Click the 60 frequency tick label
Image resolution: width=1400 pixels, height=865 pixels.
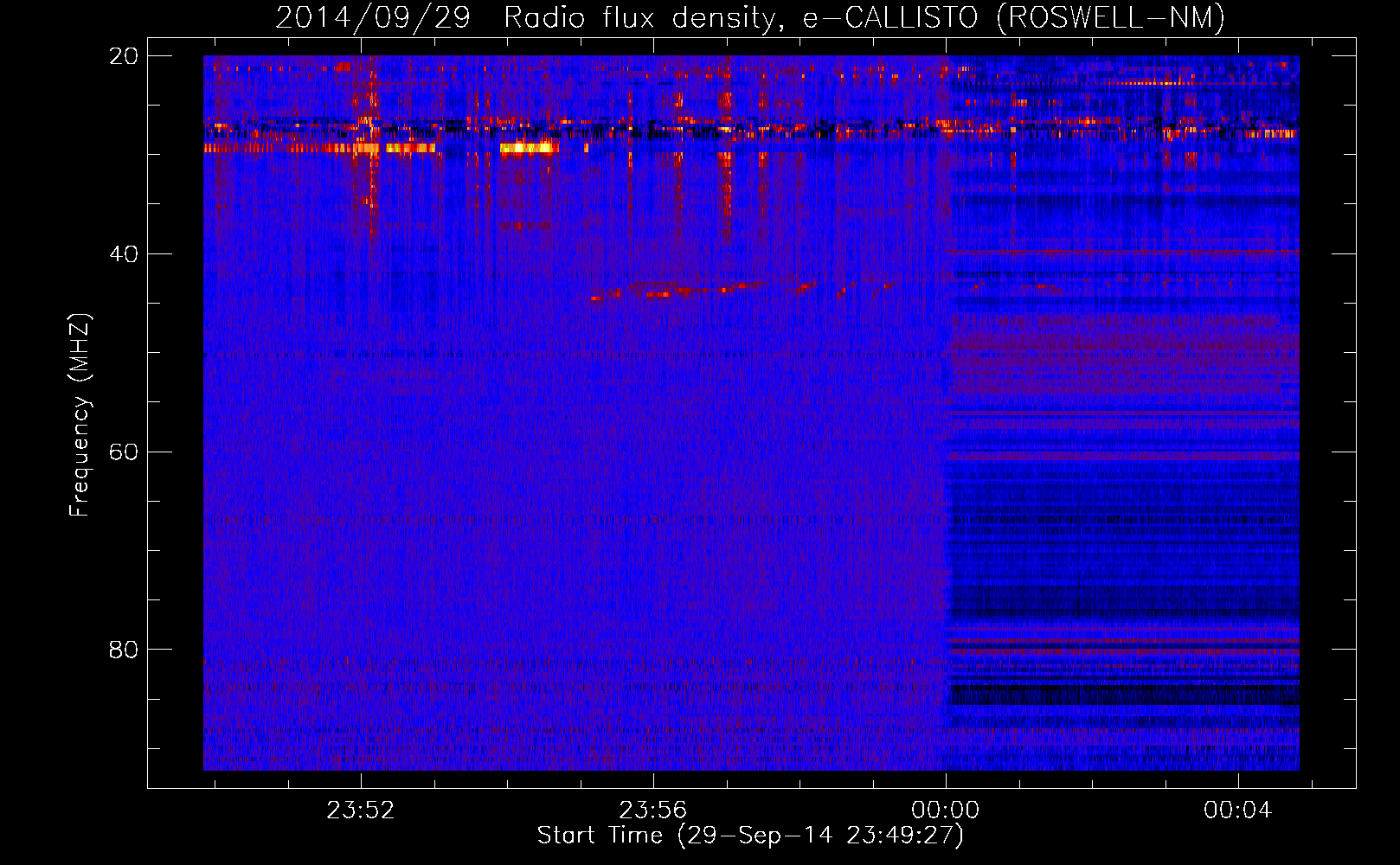pos(123,452)
